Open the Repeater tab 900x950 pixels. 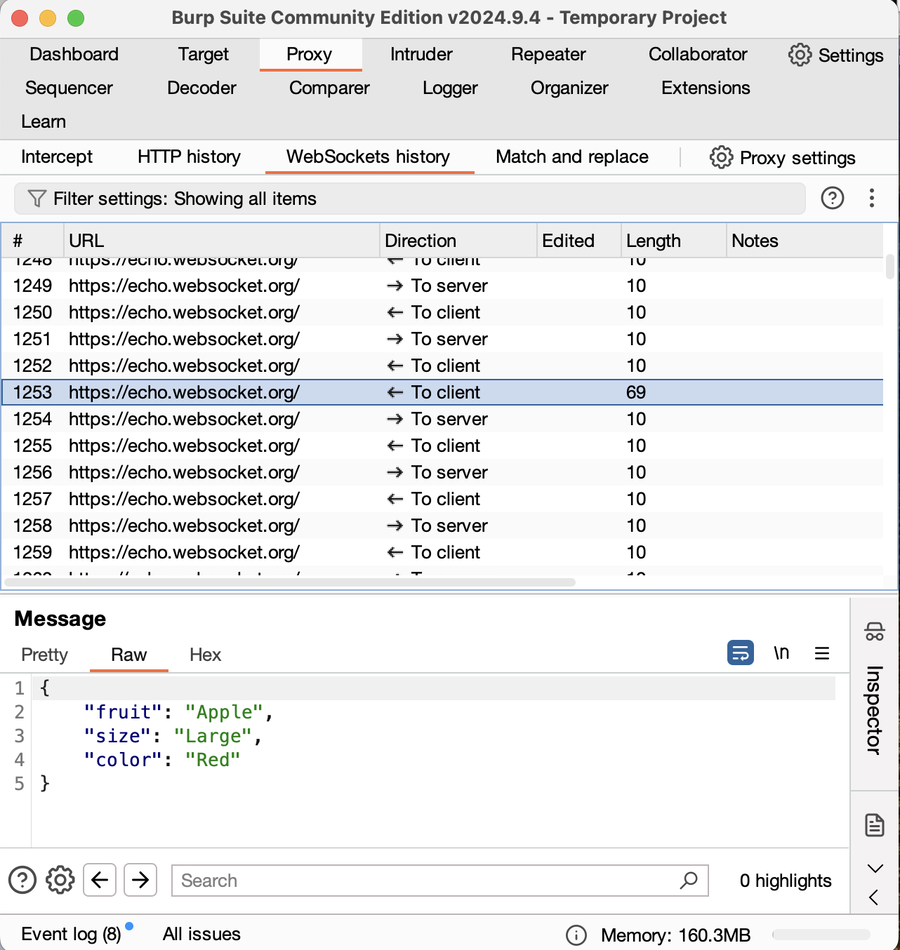point(548,55)
